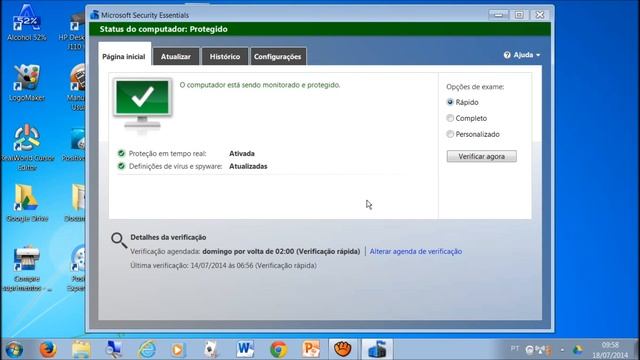640x360 pixels.
Task: Open the LogoMaker desktop shortcut
Action: (27, 83)
